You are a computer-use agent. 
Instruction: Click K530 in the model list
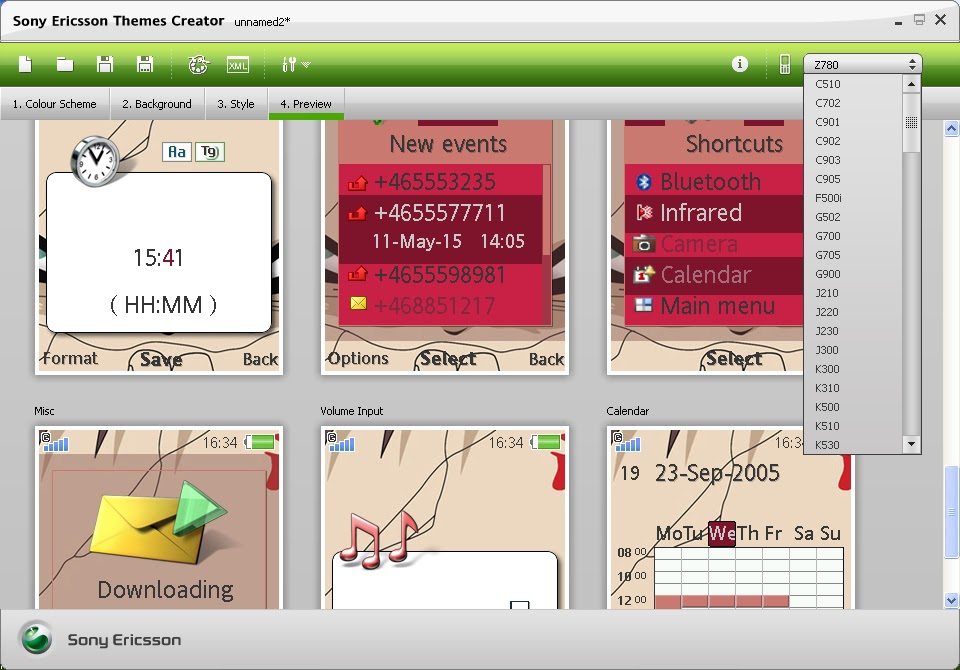853,445
